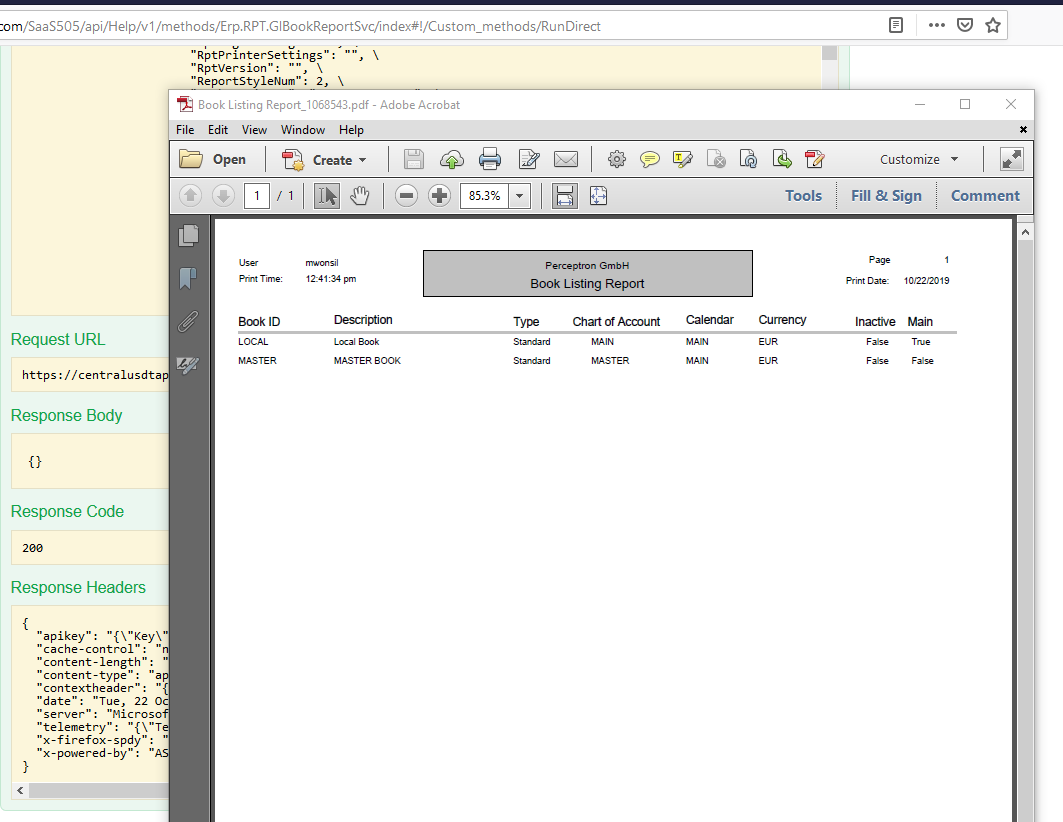The image size is (1063, 822).
Task: Select the Highlight Text tool icon
Action: [682, 159]
